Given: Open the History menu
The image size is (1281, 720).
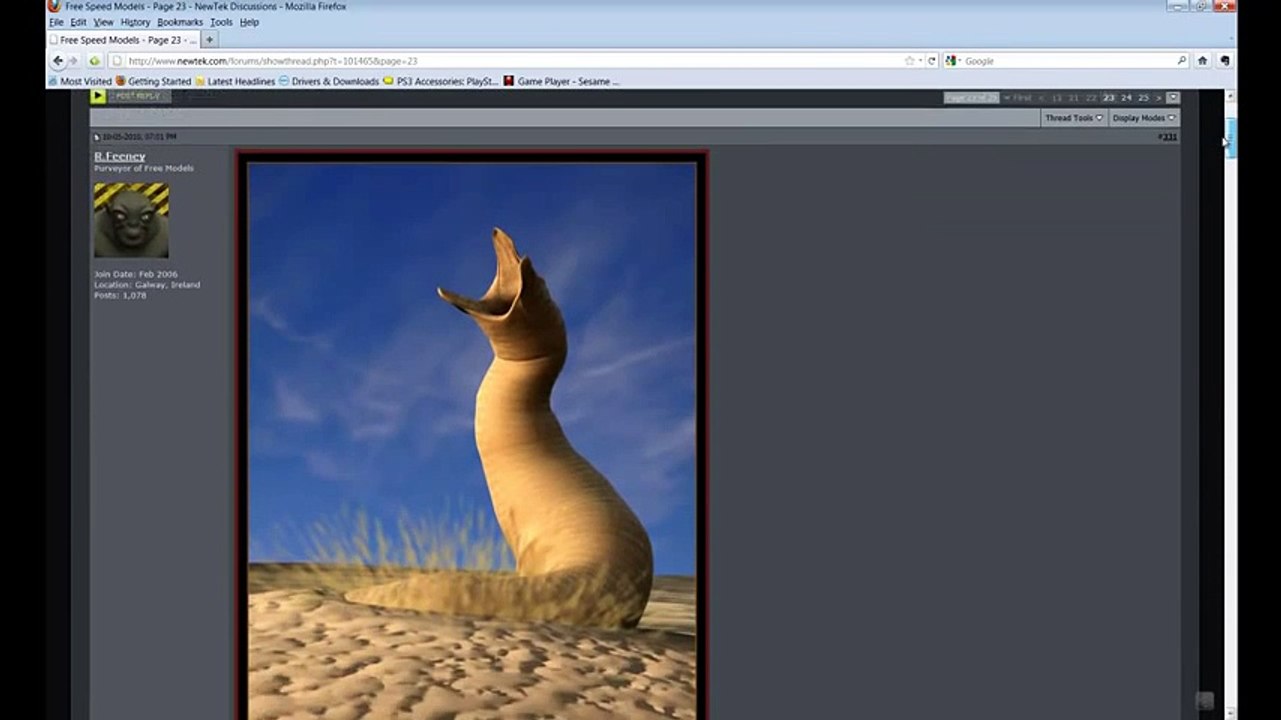Looking at the screenshot, I should point(135,22).
